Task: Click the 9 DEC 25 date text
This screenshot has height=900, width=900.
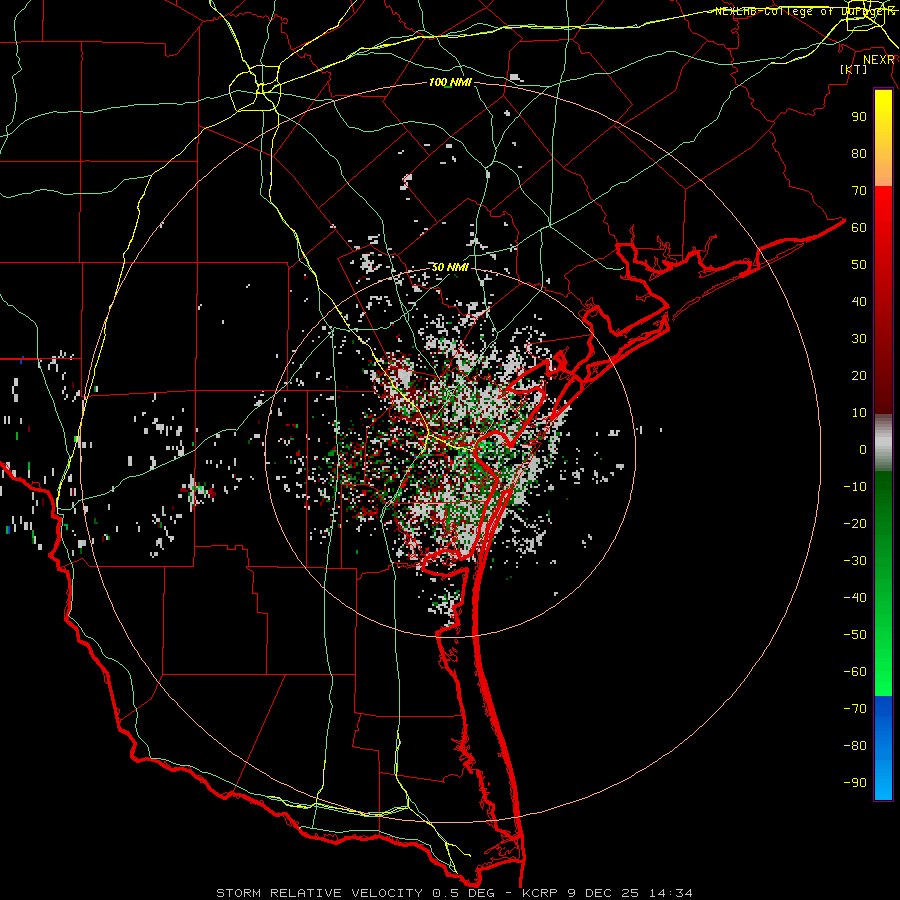Action: coord(602,893)
